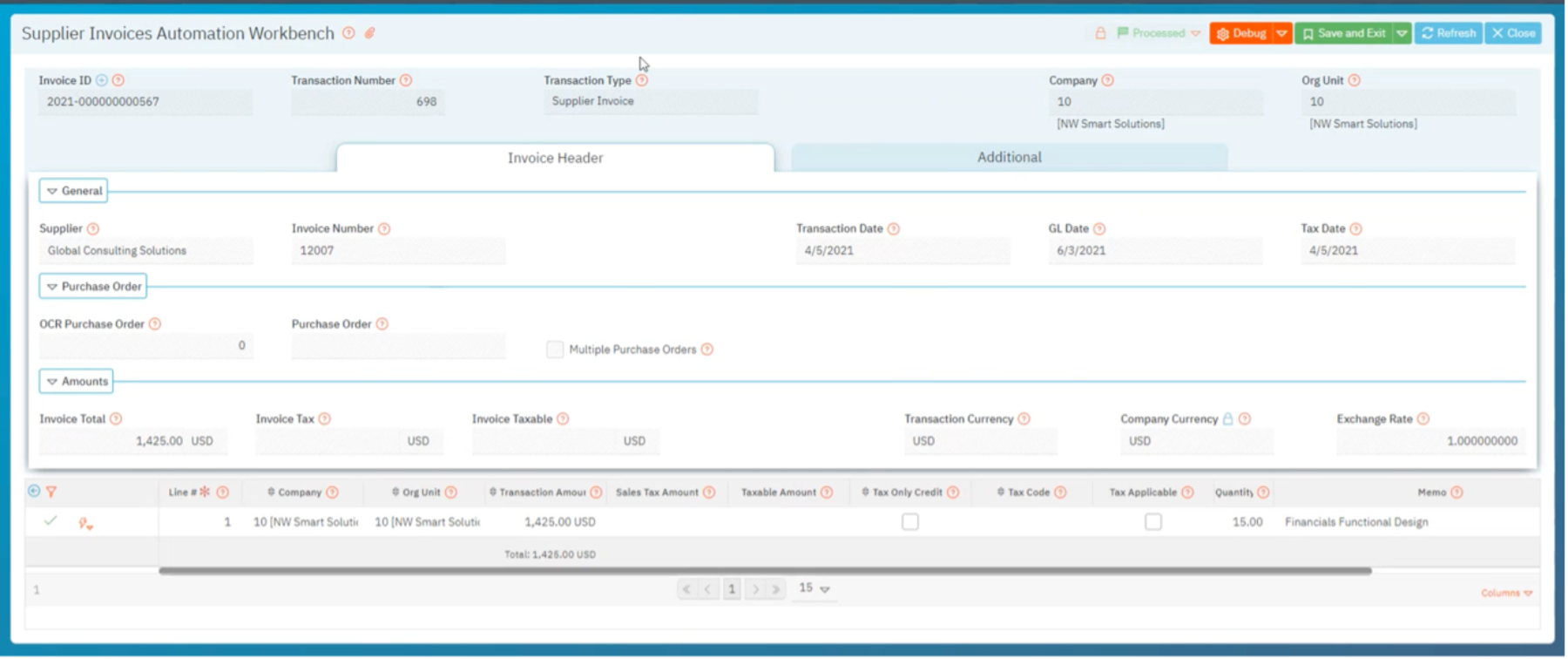
Task: Collapse the General section
Action: [x=73, y=191]
